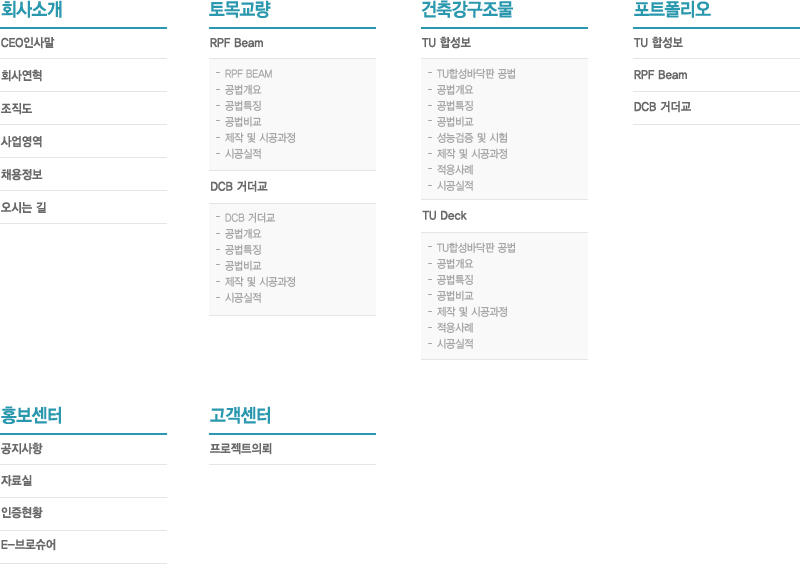Click the E-브로슈어 link
Screen dimensions: 800x573
tap(29, 546)
